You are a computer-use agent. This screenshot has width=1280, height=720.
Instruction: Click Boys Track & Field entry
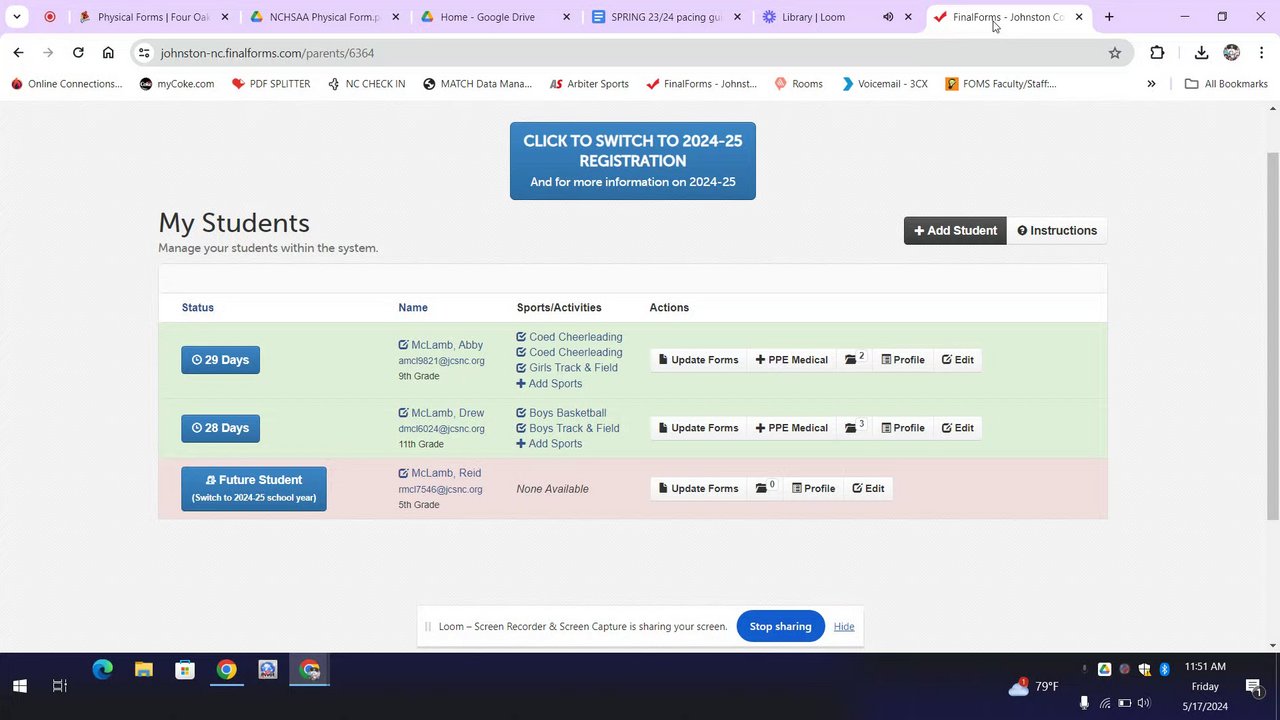pyautogui.click(x=568, y=428)
